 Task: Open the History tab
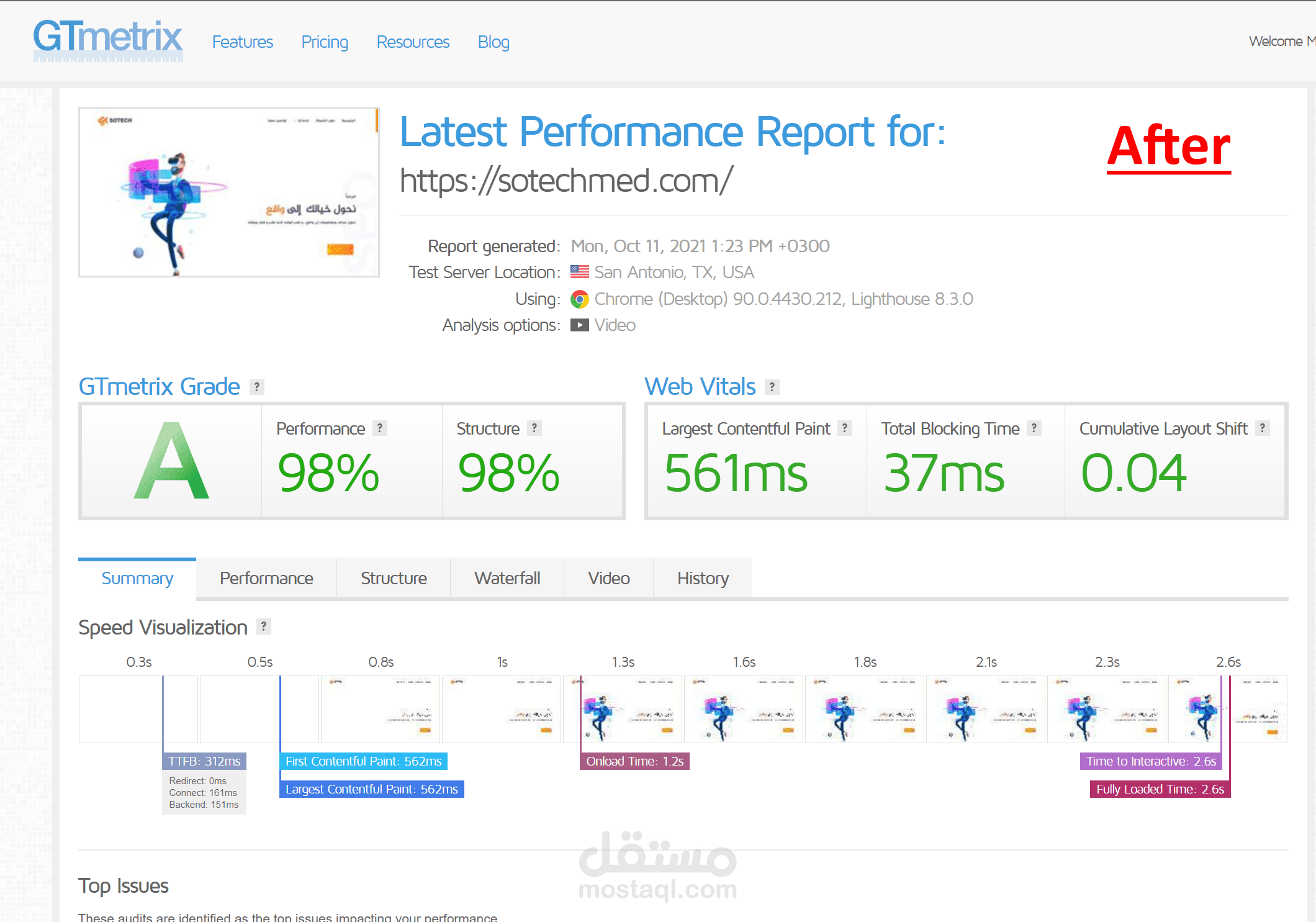pos(703,578)
